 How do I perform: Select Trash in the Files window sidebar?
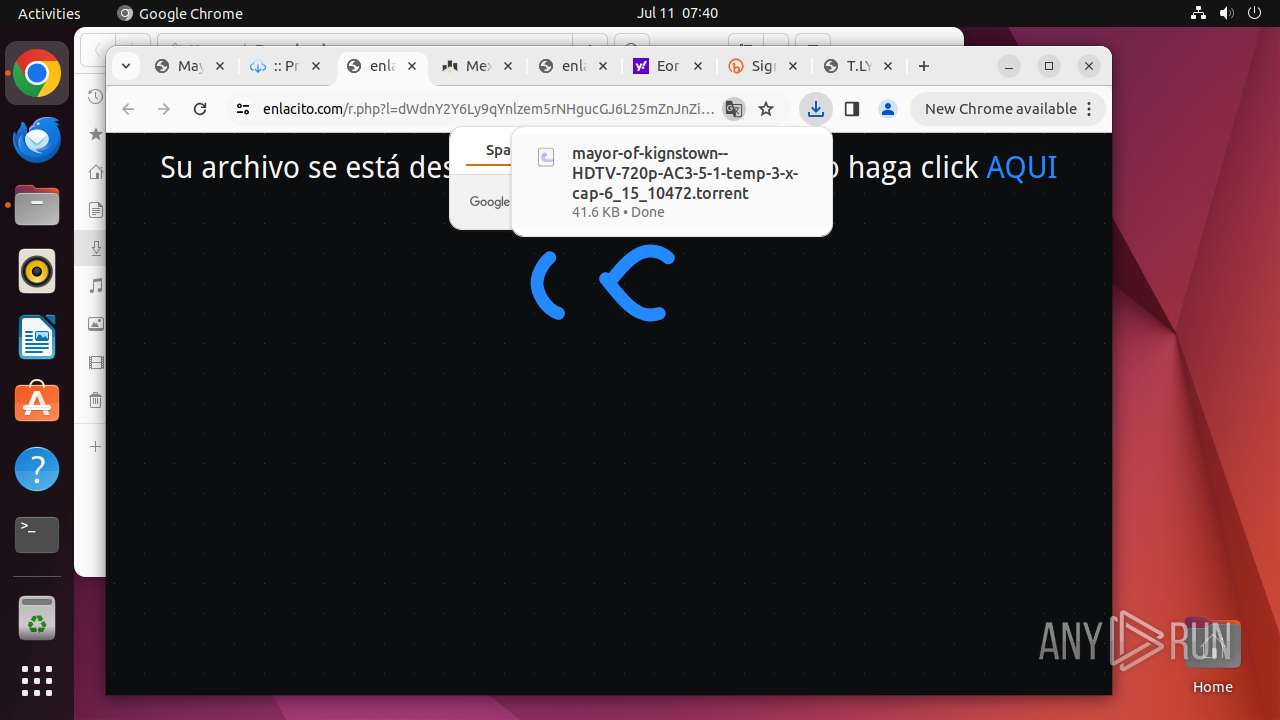click(x=95, y=400)
